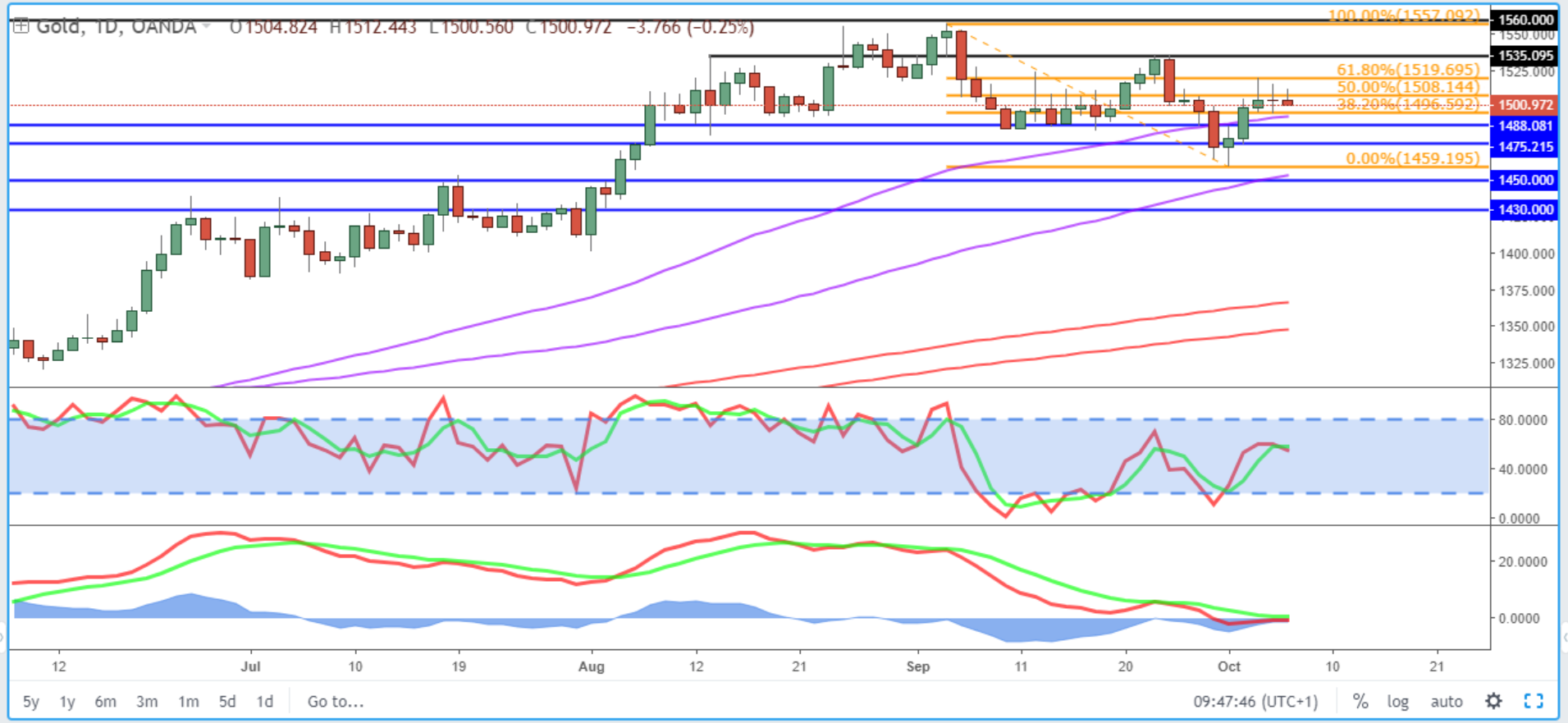Viewport: 1568px width, 723px height.
Task: Click the 1350.000 price axis label
Action: [x=1526, y=326]
